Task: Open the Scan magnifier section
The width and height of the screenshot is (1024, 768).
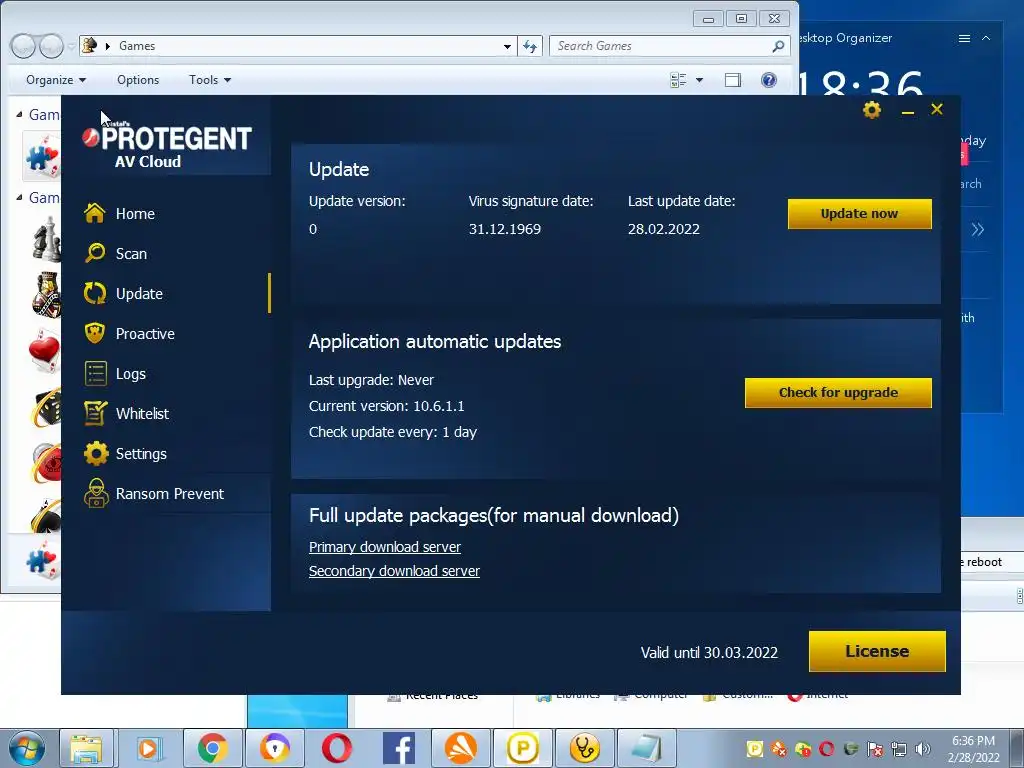Action: (x=116, y=253)
